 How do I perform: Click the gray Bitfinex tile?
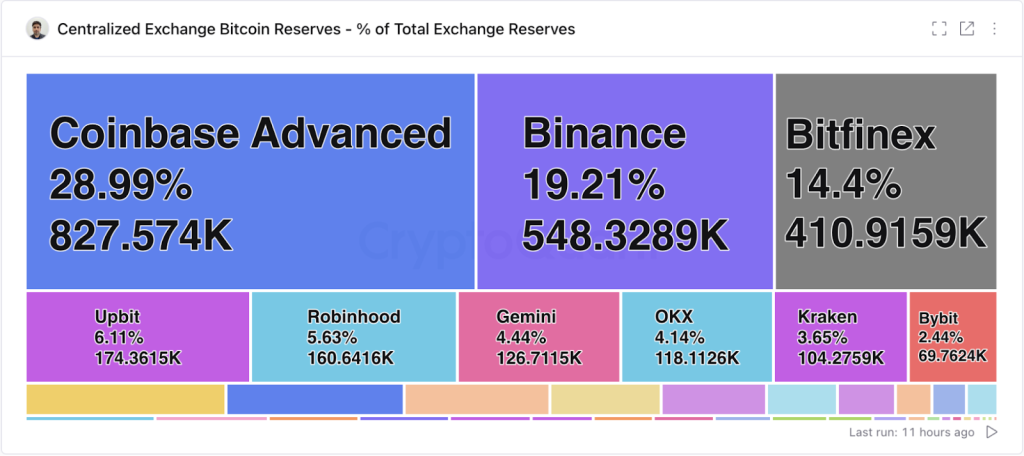coord(886,181)
